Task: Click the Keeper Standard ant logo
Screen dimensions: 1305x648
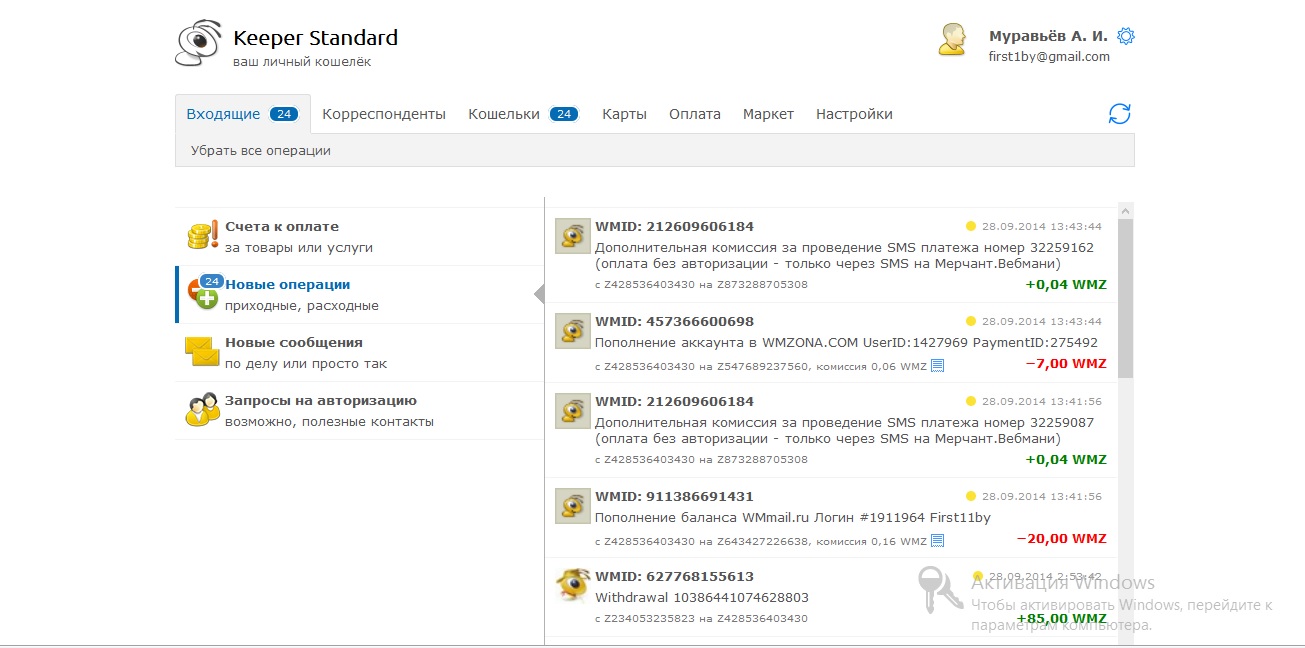Action: tap(197, 45)
